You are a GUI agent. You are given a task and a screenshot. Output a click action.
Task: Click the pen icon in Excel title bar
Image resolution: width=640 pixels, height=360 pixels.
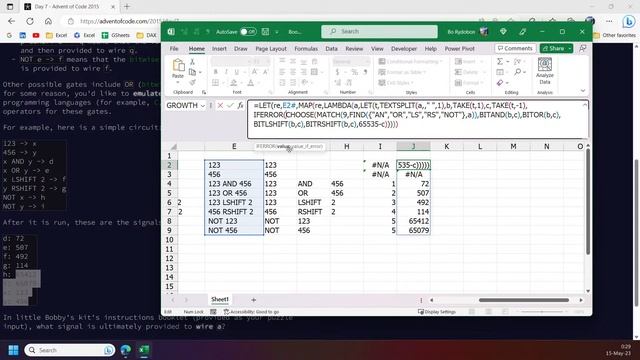click(x=522, y=31)
